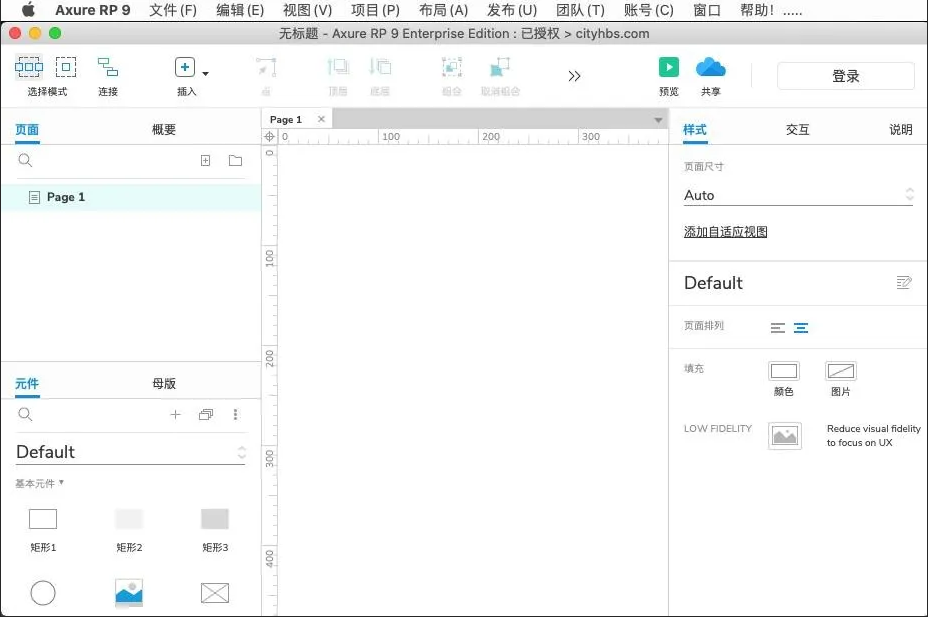Switch to the Pages (页面) tab
This screenshot has height=617, width=928.
point(27,130)
